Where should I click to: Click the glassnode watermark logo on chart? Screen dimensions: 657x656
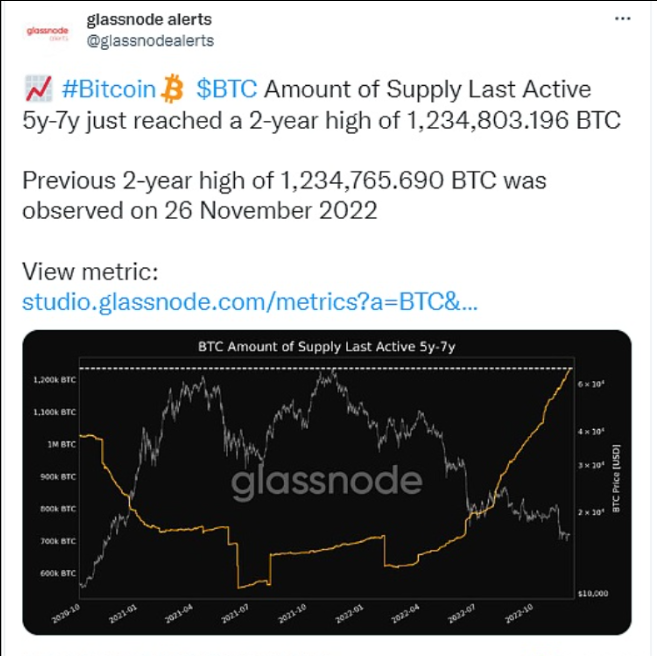pos(327,482)
